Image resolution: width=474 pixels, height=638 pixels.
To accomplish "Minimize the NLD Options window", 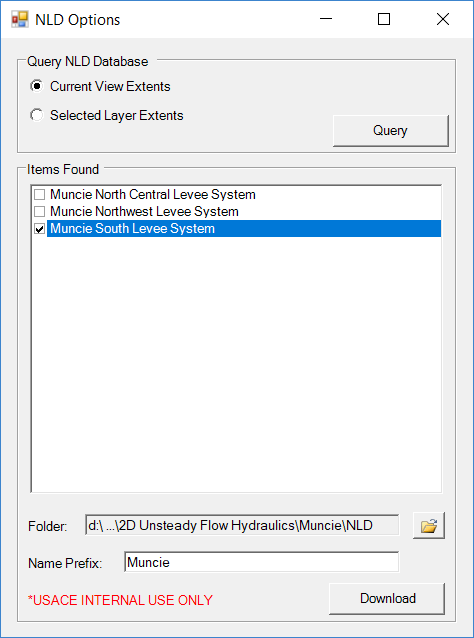I will [325, 19].
